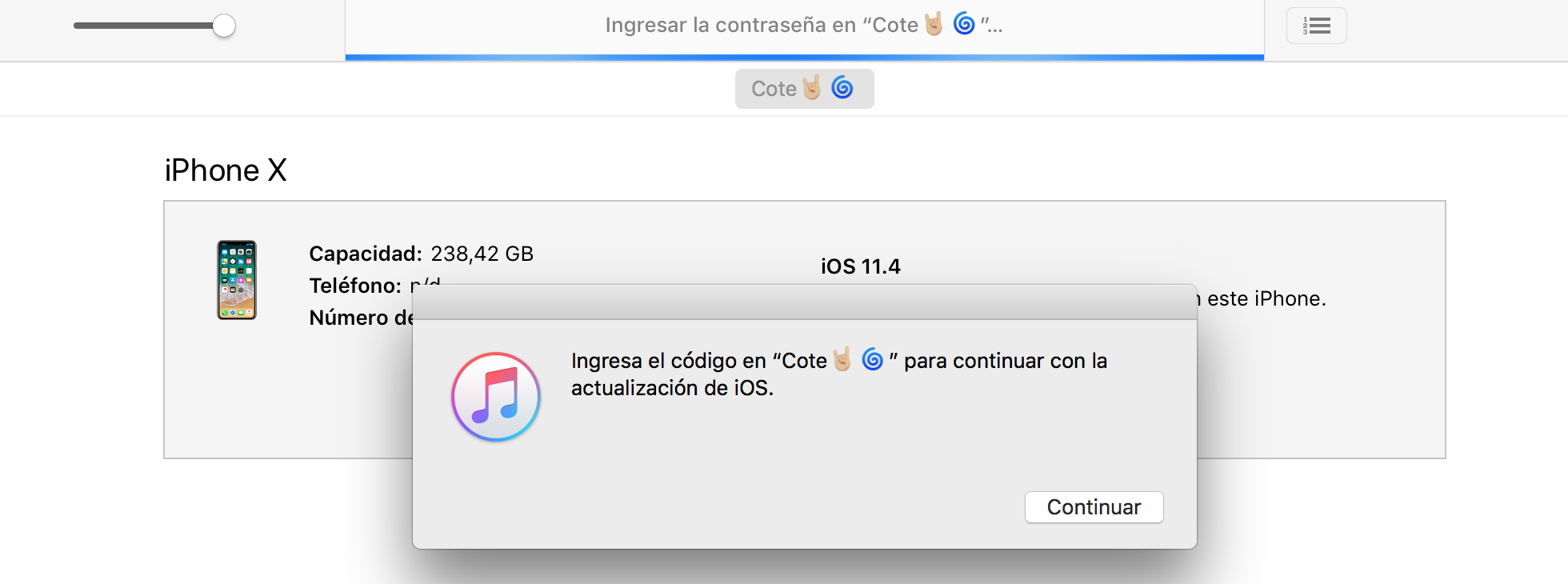Viewport: 1568px width, 584px height.
Task: Click the iTunes music note icon
Action: [496, 397]
